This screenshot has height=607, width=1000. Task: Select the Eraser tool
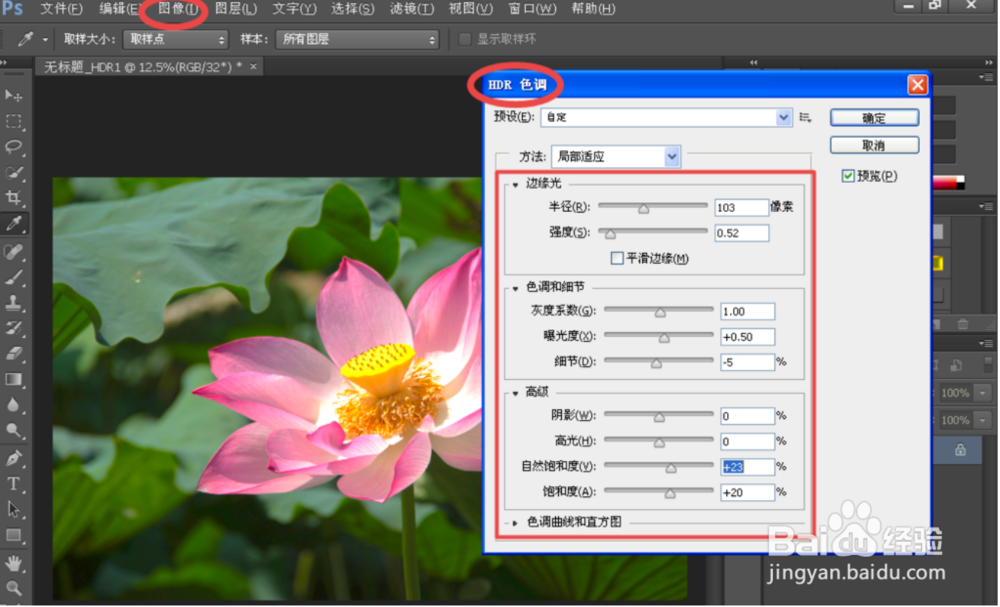click(x=13, y=353)
